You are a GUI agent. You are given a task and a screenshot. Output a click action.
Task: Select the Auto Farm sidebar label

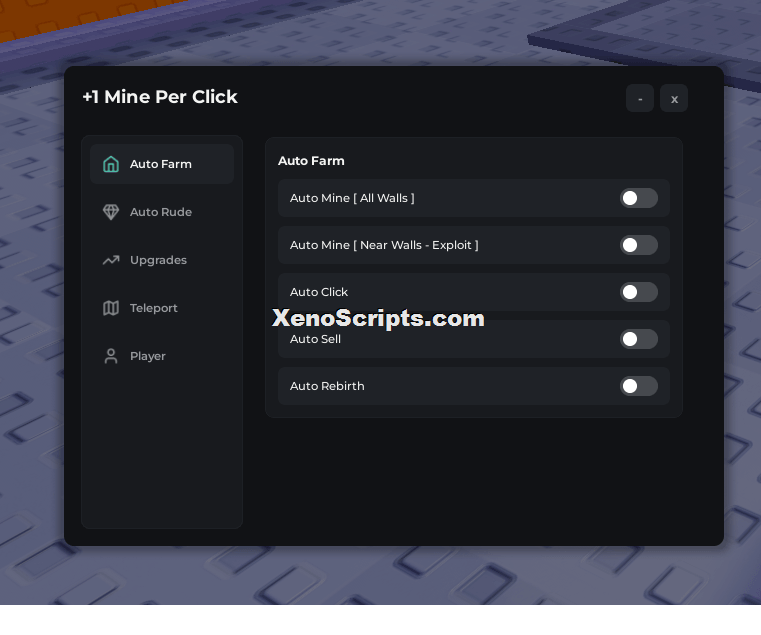pos(161,164)
